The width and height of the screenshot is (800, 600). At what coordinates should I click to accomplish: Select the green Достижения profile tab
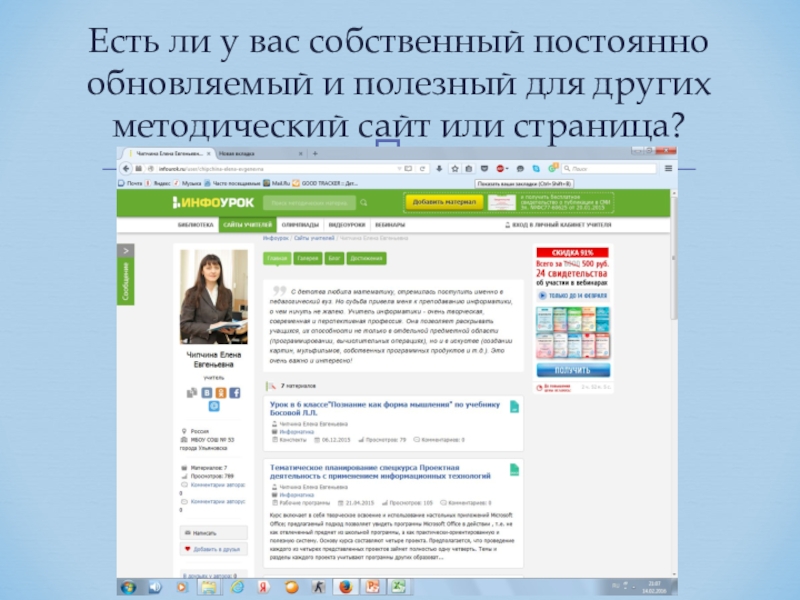366,259
